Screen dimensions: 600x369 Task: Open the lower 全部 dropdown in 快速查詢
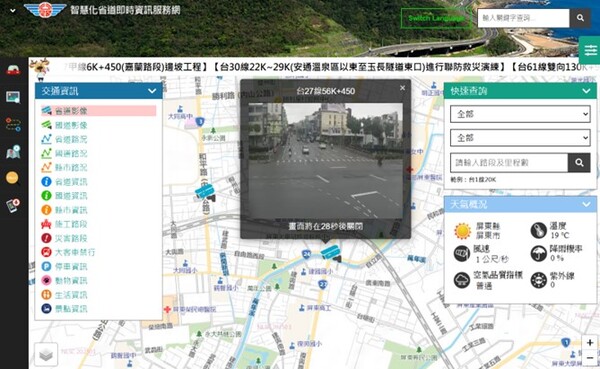(520, 138)
